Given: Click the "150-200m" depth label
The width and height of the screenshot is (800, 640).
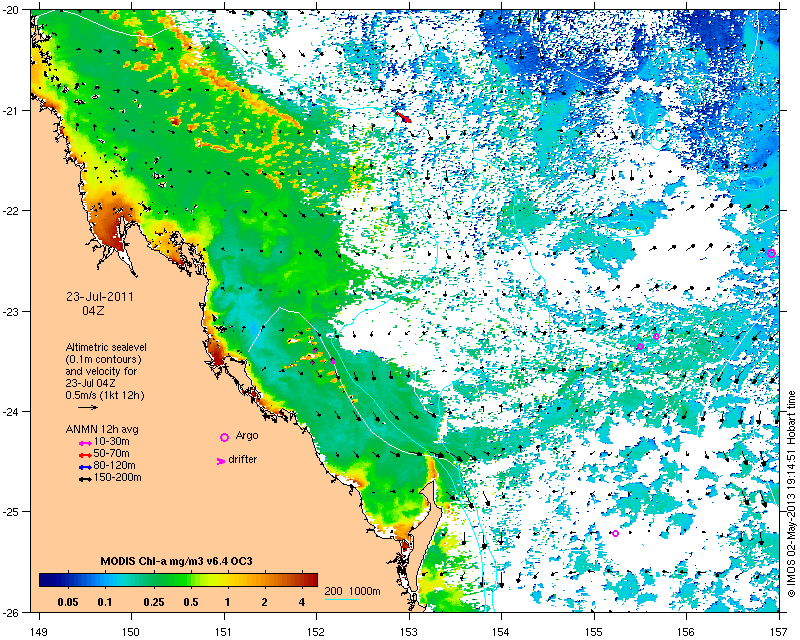Looking at the screenshot, I should (118, 478).
